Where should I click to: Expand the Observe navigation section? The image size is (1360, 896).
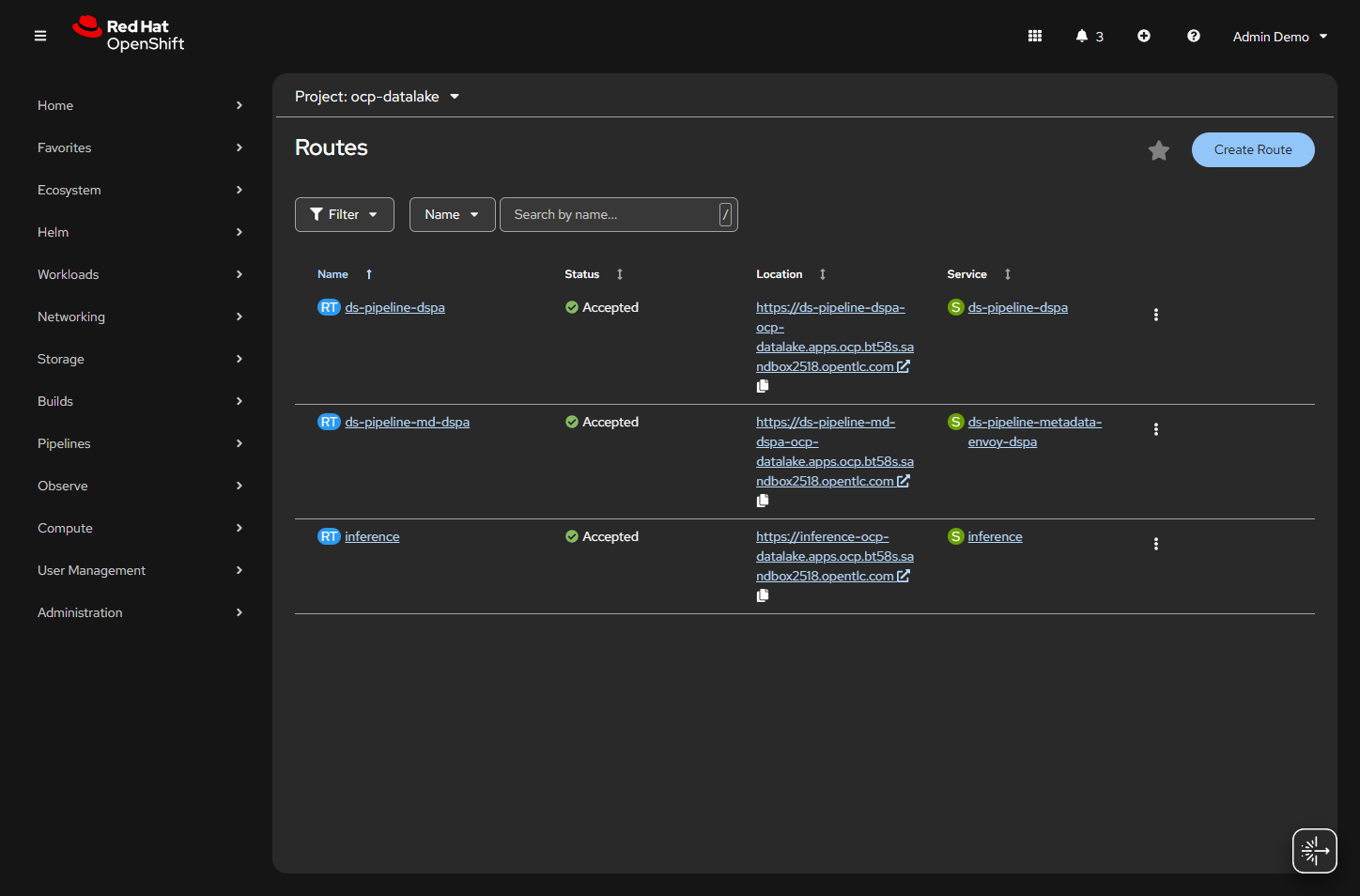coord(140,486)
